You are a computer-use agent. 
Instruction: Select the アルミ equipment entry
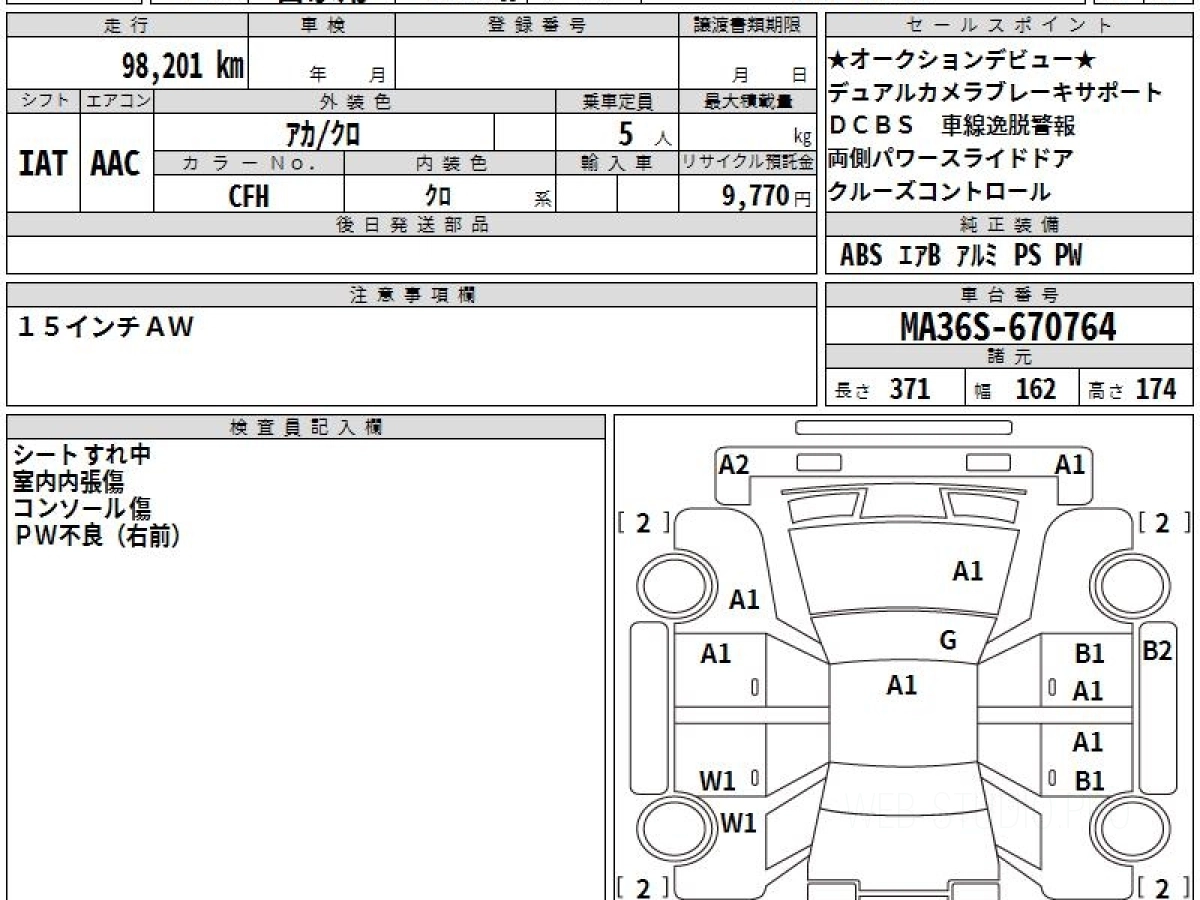977,256
